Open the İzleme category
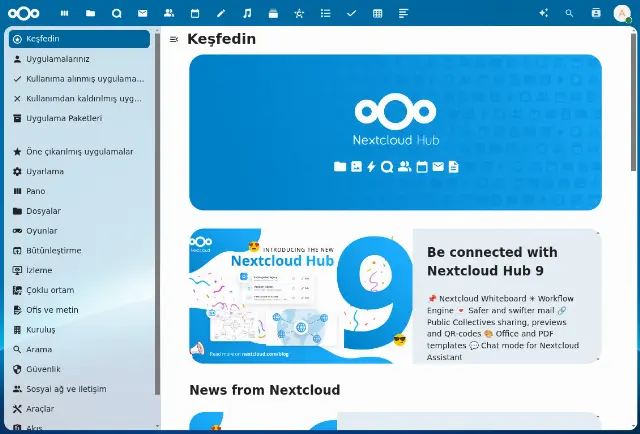The height and width of the screenshot is (434, 640). point(80,270)
